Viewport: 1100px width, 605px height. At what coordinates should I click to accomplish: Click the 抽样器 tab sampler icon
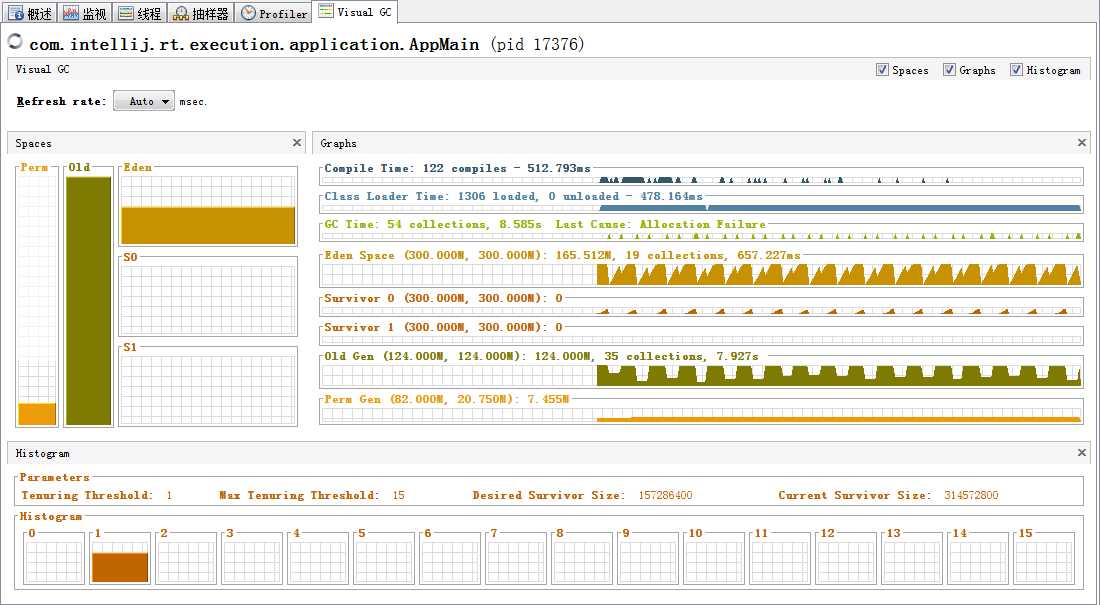pos(180,13)
